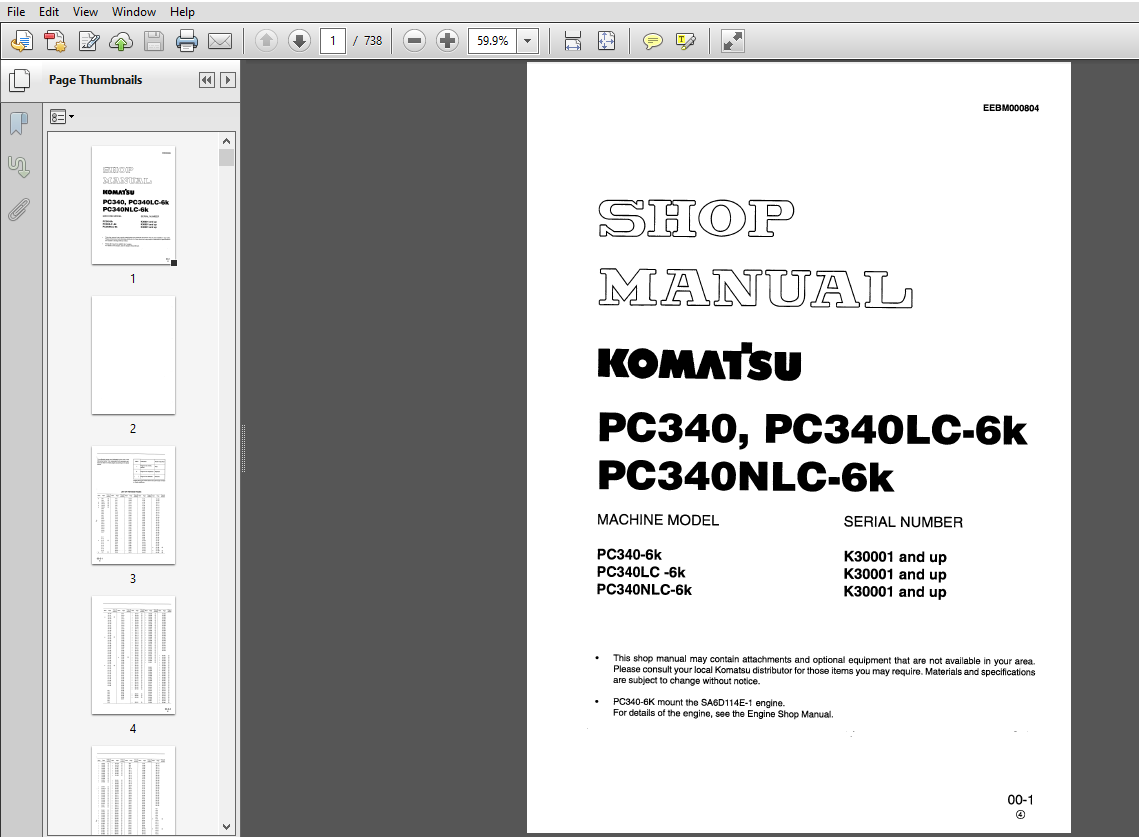1139x837 pixels.
Task: Select page 4 thumbnail
Action: [x=134, y=655]
